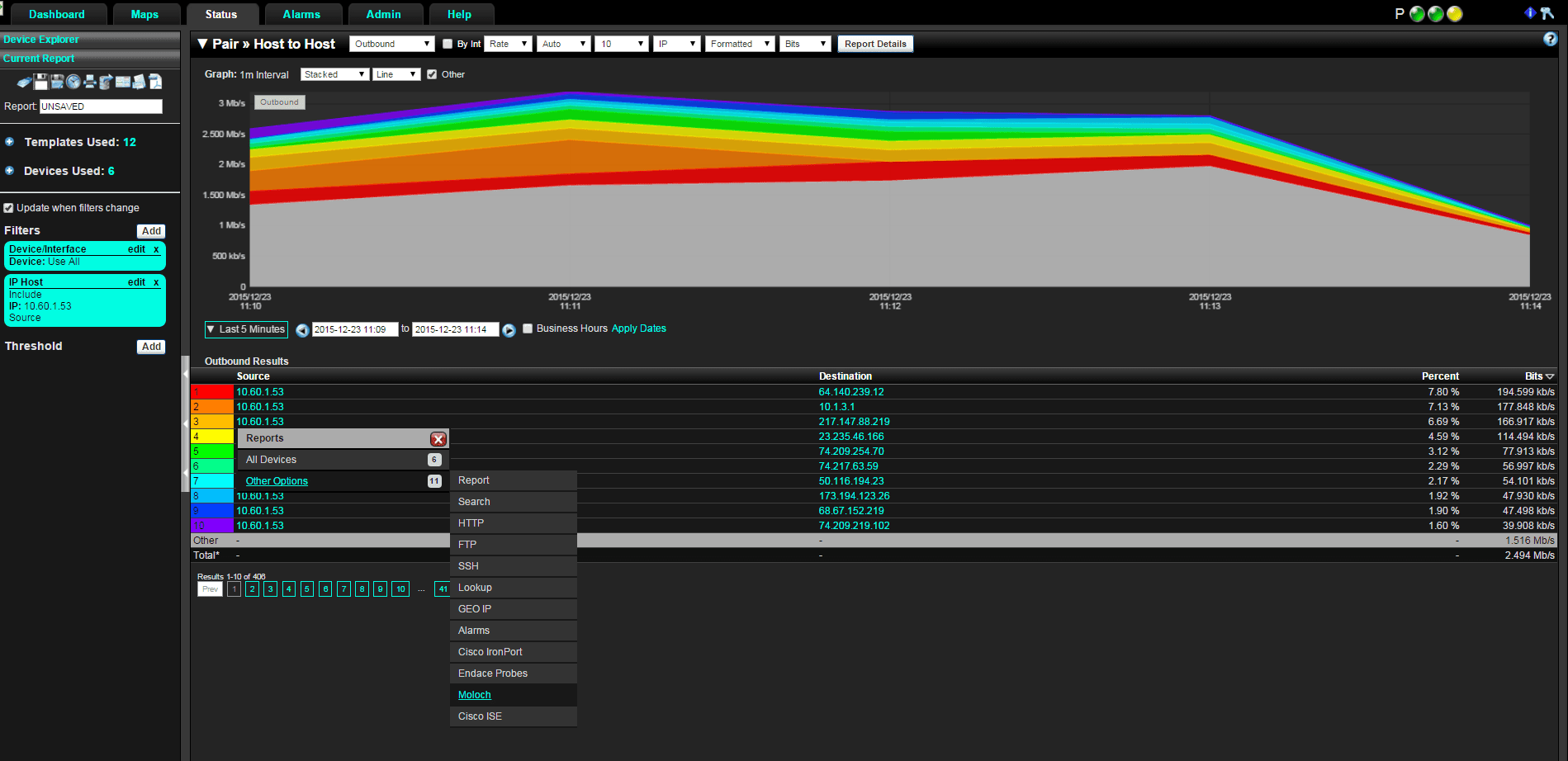Click the dashboard gadget grid icon
The width and height of the screenshot is (1568, 761).
click(123, 82)
